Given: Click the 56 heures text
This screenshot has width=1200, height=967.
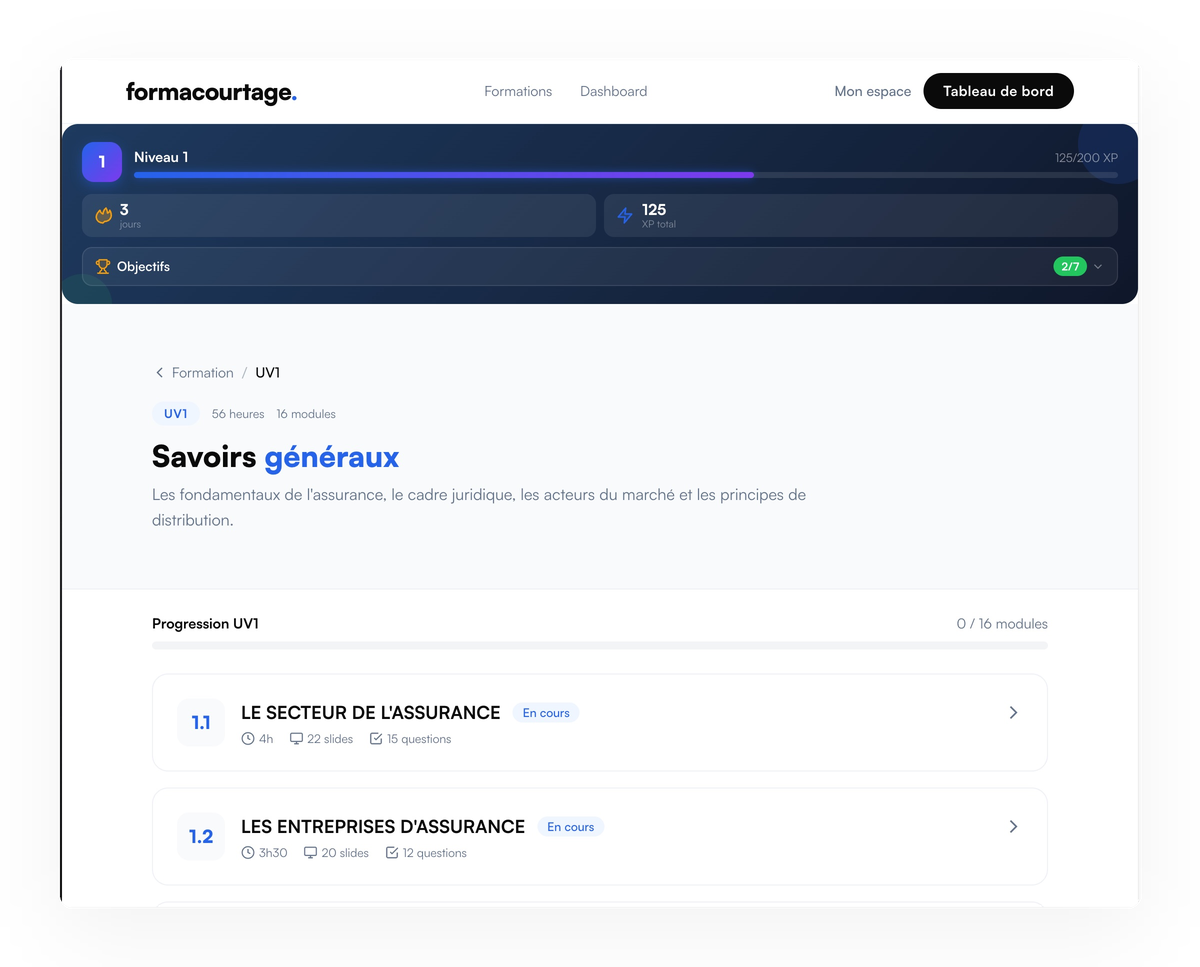Looking at the screenshot, I should coord(238,414).
